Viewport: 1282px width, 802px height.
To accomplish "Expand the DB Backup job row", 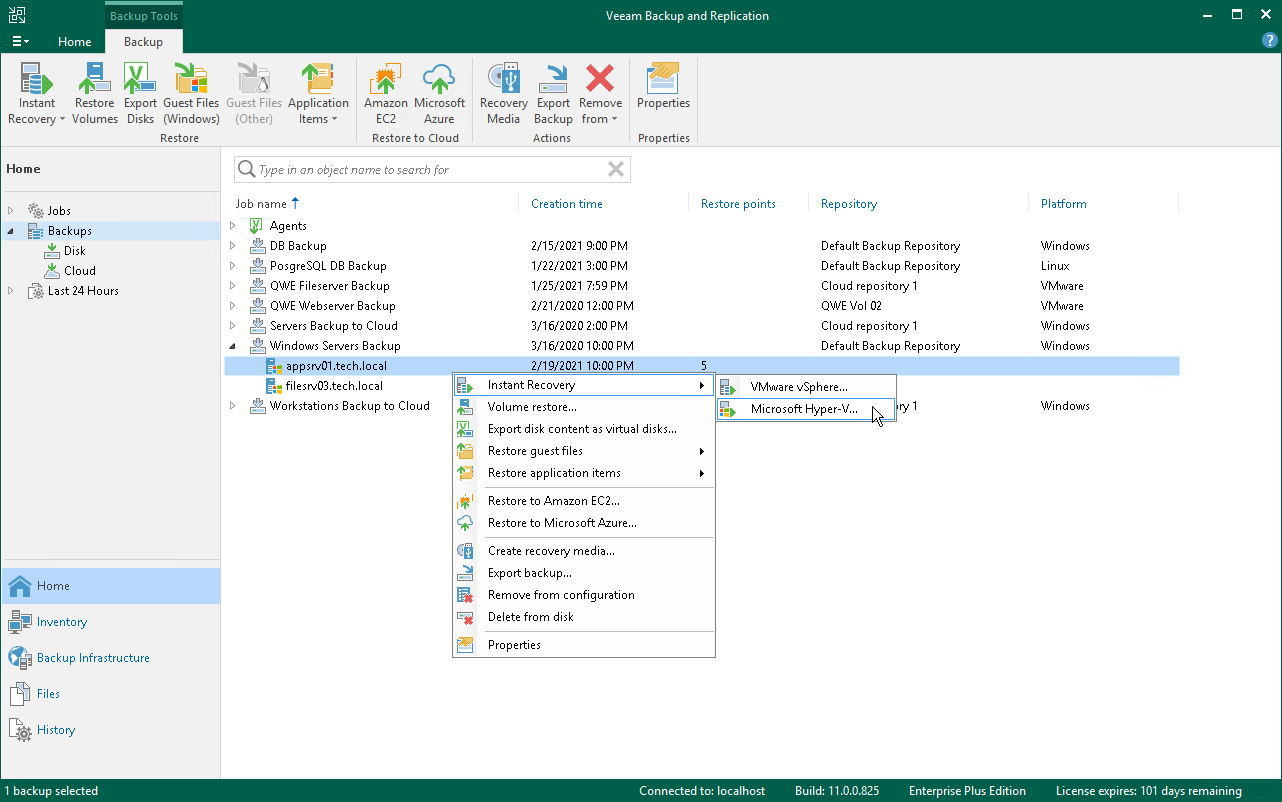I will (233, 246).
